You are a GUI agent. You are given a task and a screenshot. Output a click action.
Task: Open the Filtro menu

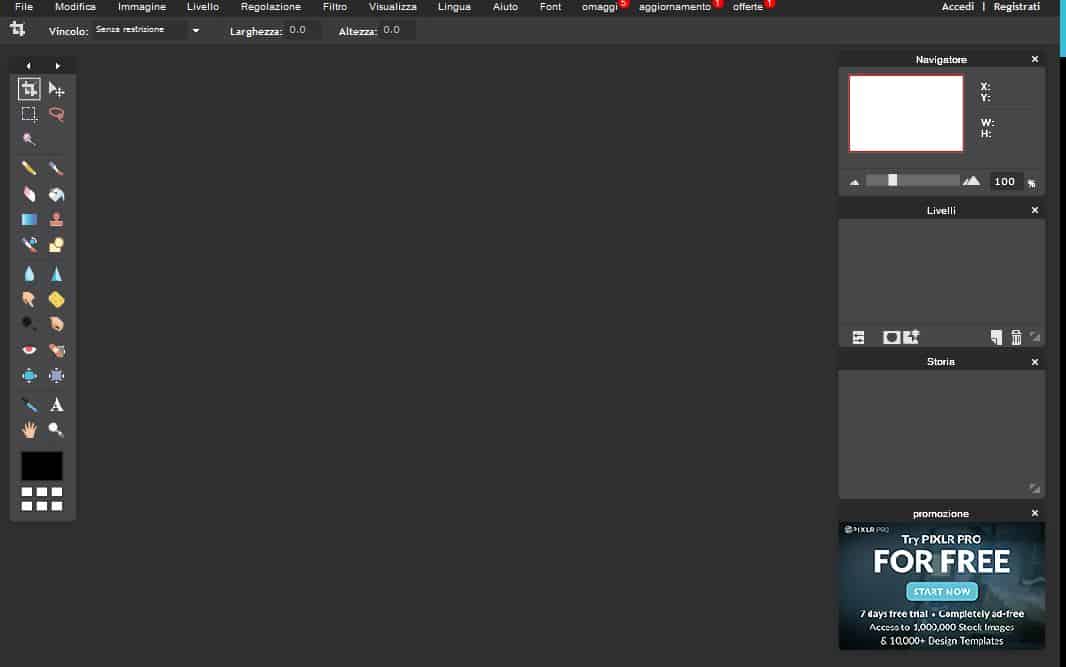pos(334,6)
